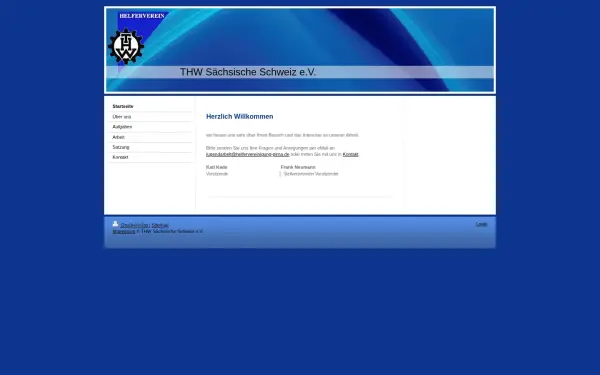Click the HELFERVEREIN banner text
The image size is (600, 375).
point(142,16)
